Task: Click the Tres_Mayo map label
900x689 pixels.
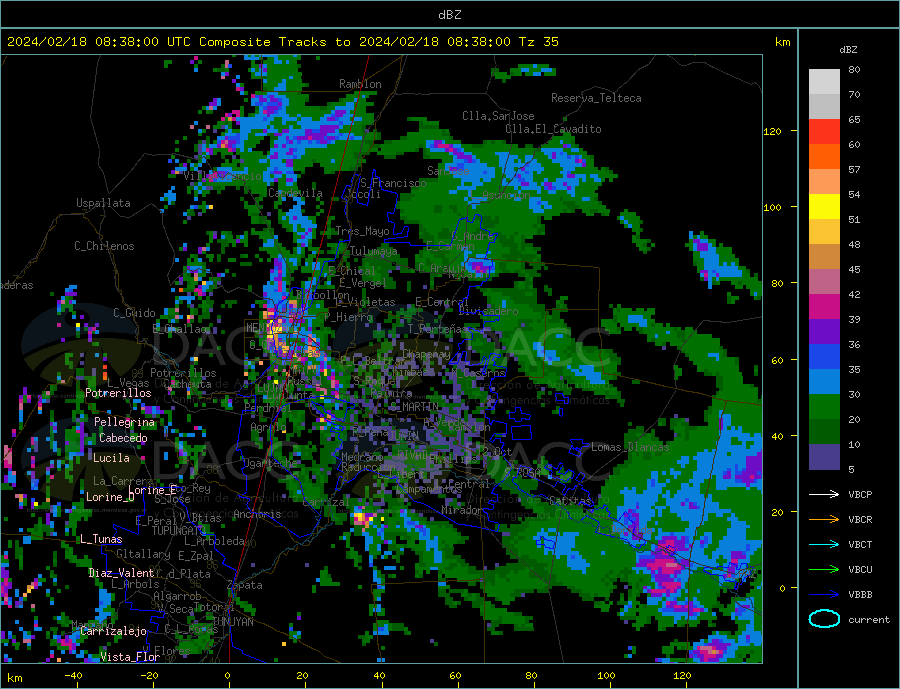Action: tap(362, 231)
